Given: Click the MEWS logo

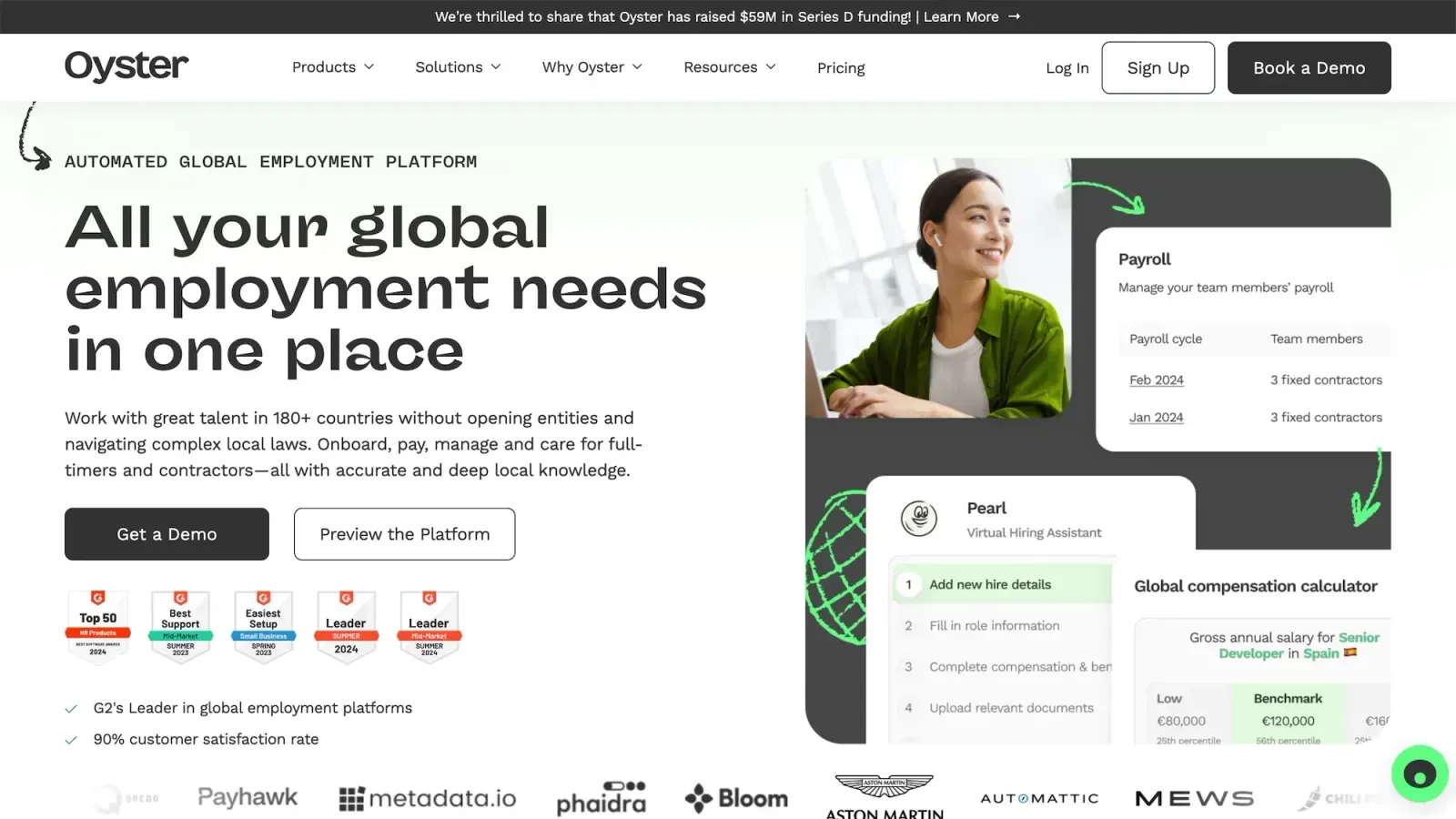Looking at the screenshot, I should 1194,798.
